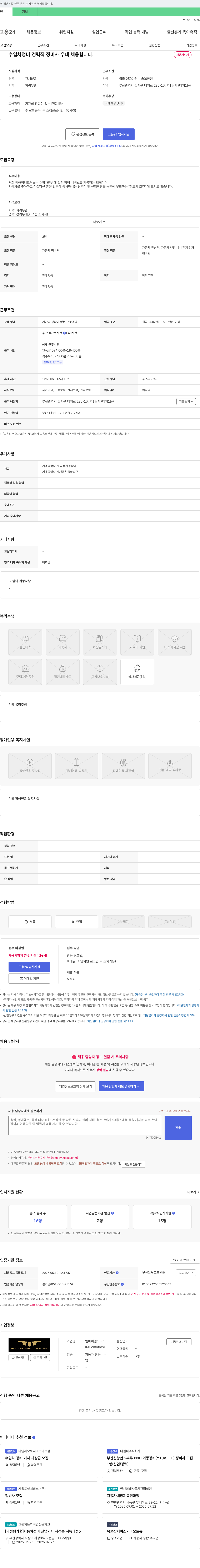Open the 수입차 정비 기사 과장급 모집 posting
The width and height of the screenshot is (200, 1568).
point(27,1458)
